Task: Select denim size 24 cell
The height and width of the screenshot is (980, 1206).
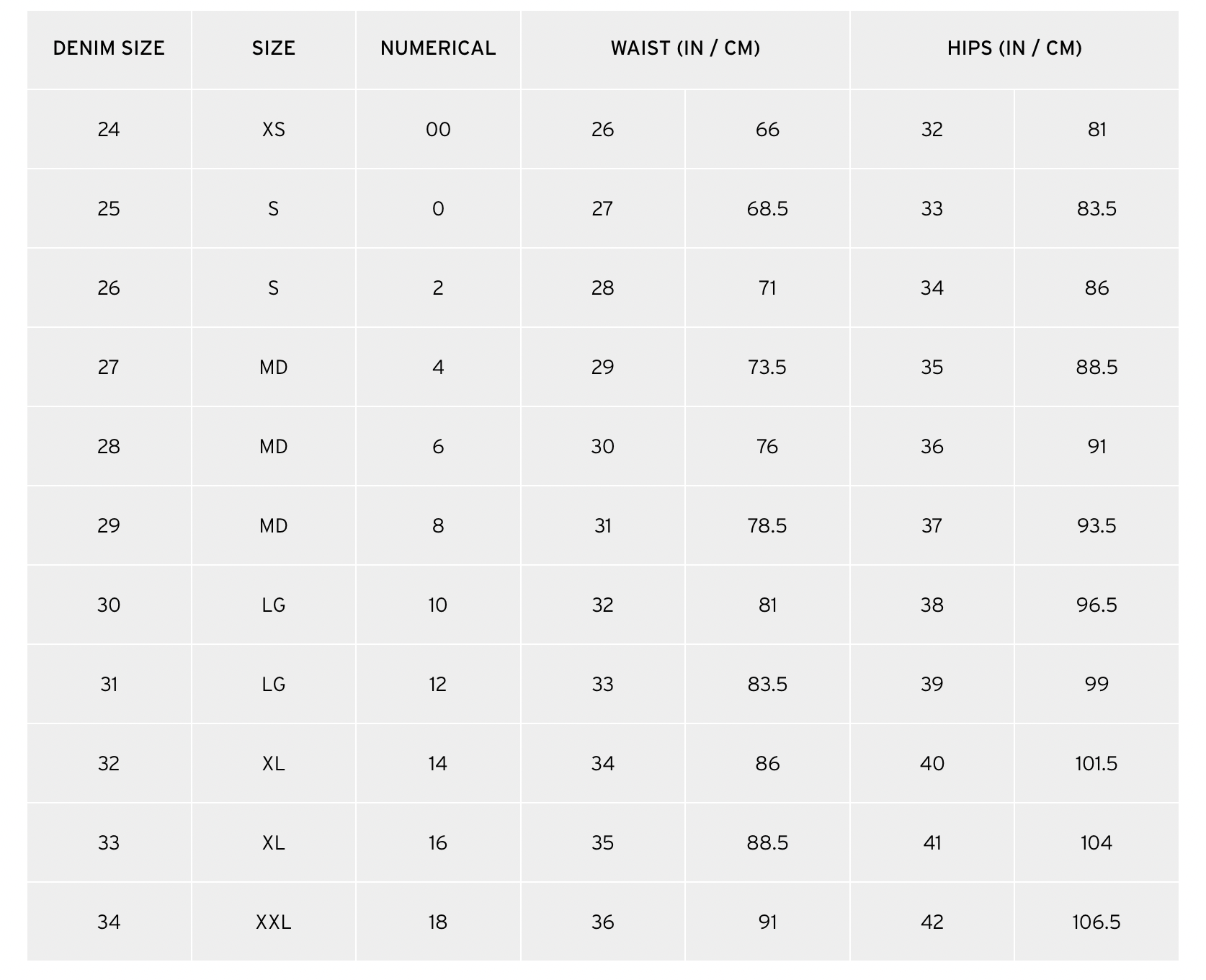Action: click(x=109, y=130)
